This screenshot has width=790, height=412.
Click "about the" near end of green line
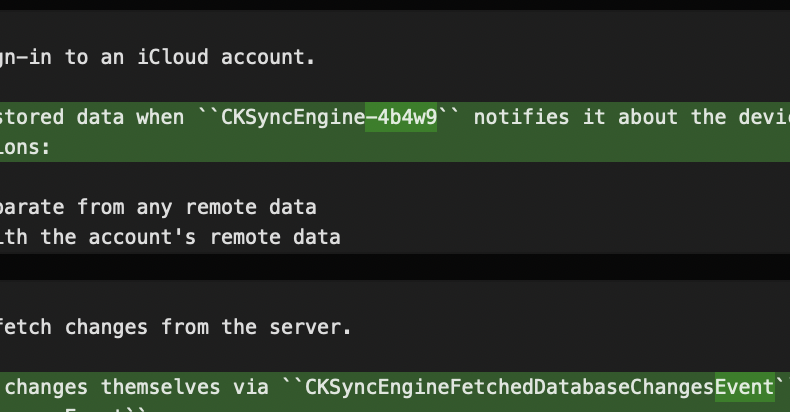point(672,117)
